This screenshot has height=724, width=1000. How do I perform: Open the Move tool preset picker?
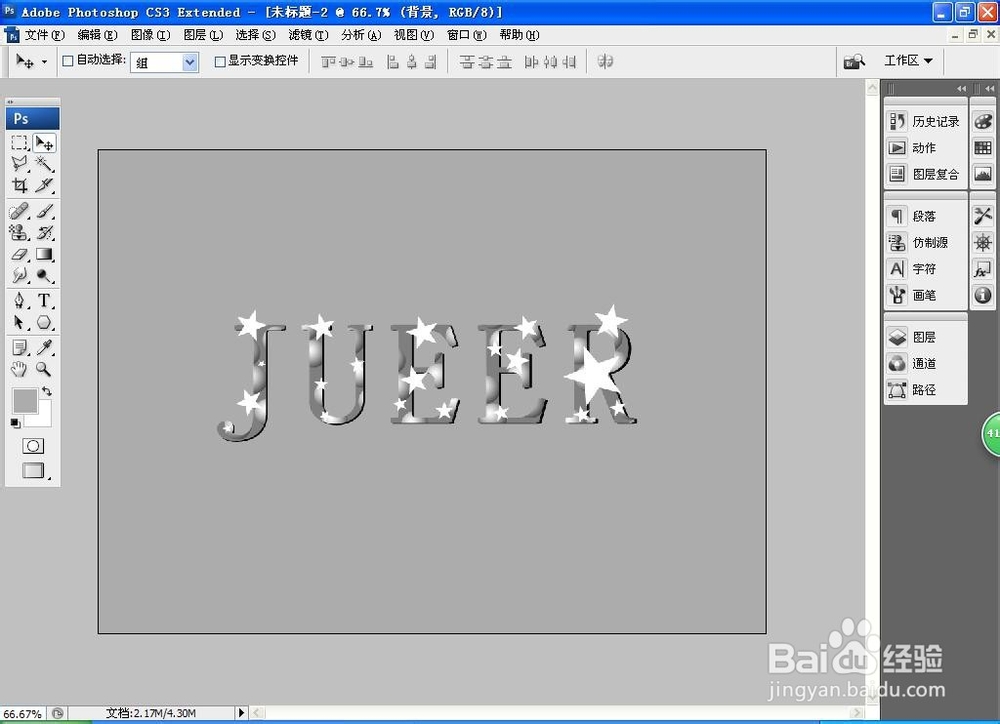click(x=44, y=62)
